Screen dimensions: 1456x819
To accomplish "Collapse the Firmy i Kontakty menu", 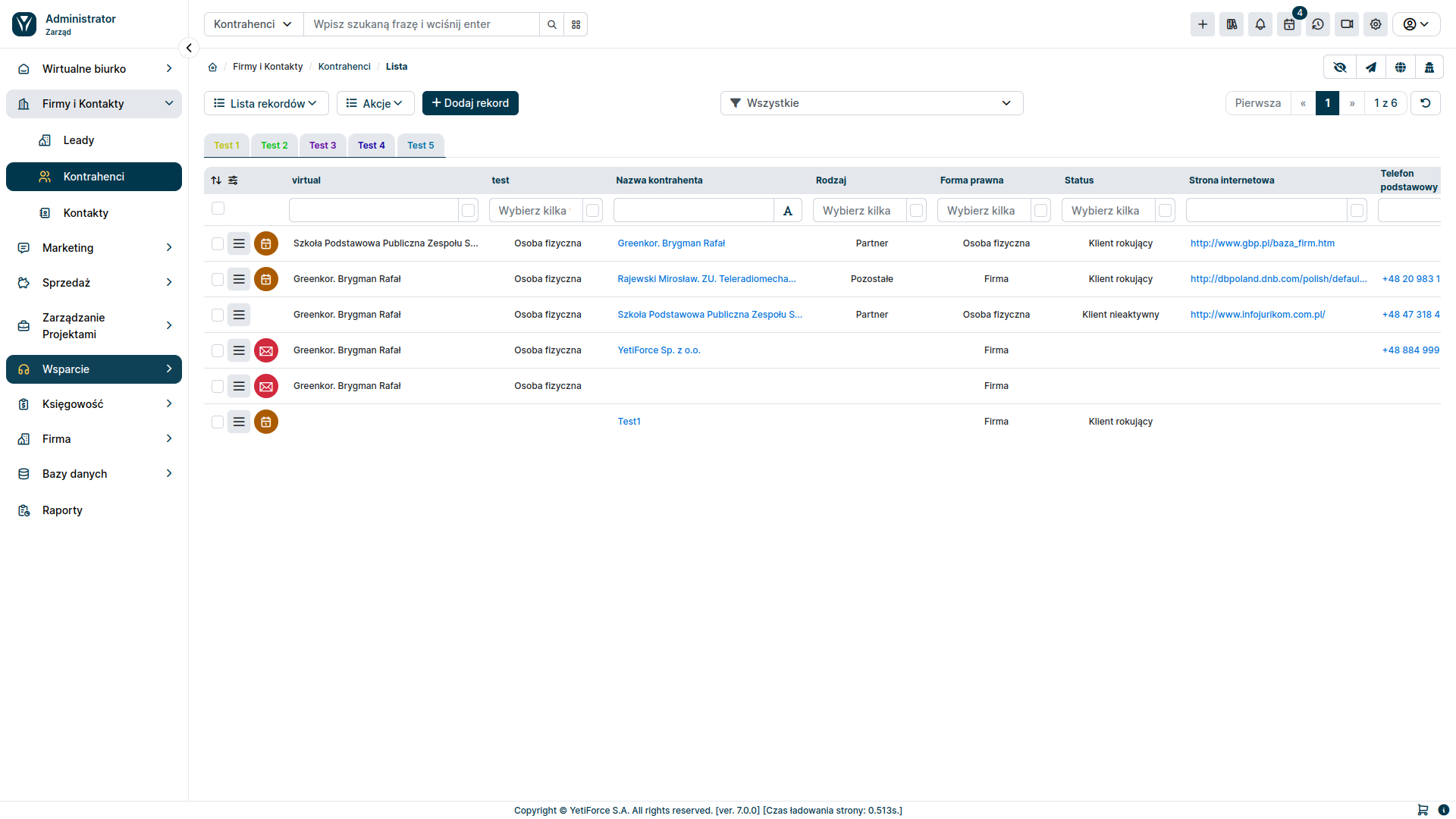I will click(x=94, y=104).
